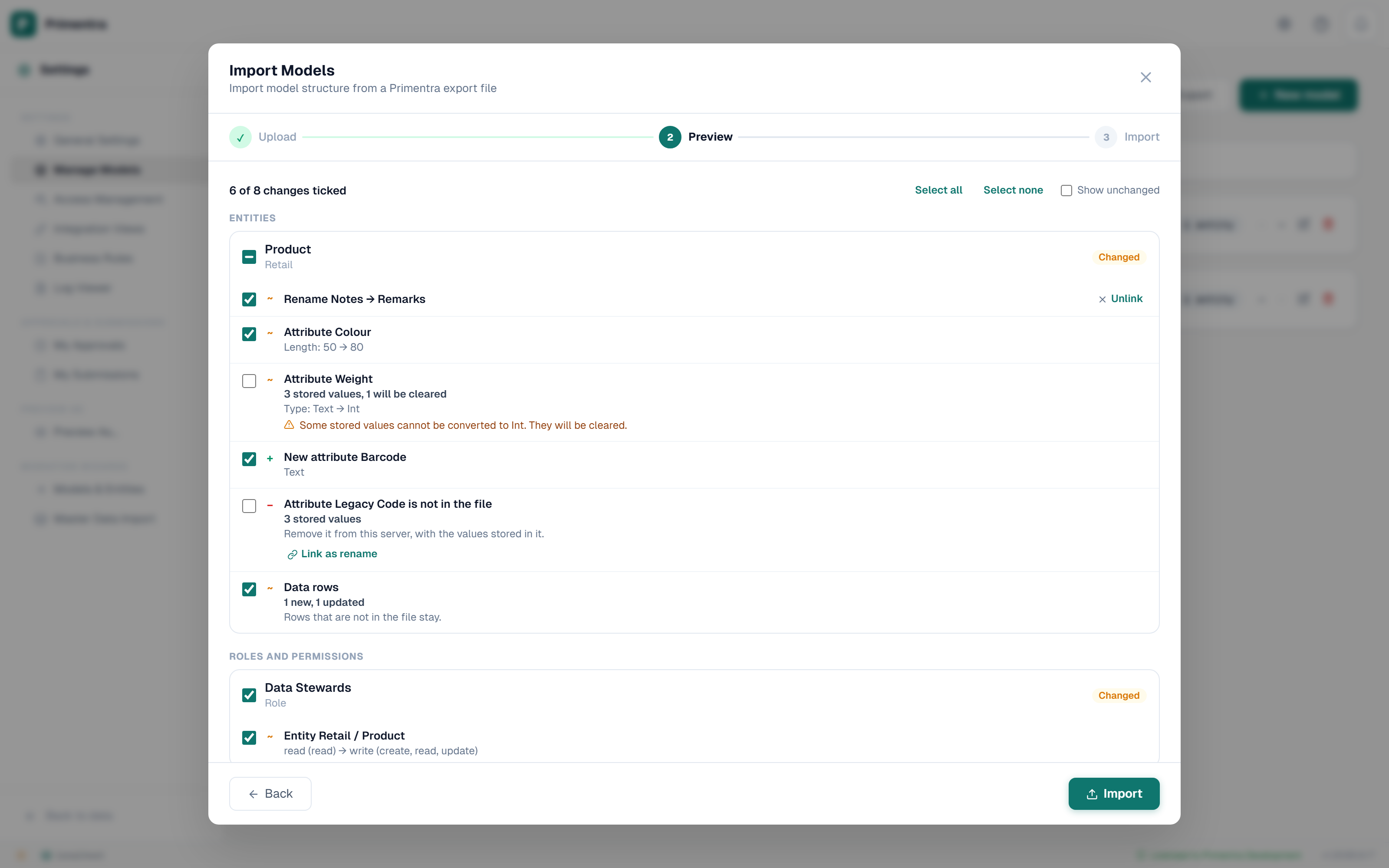
Task: Click the Import step label in the stepper
Action: 1142,137
